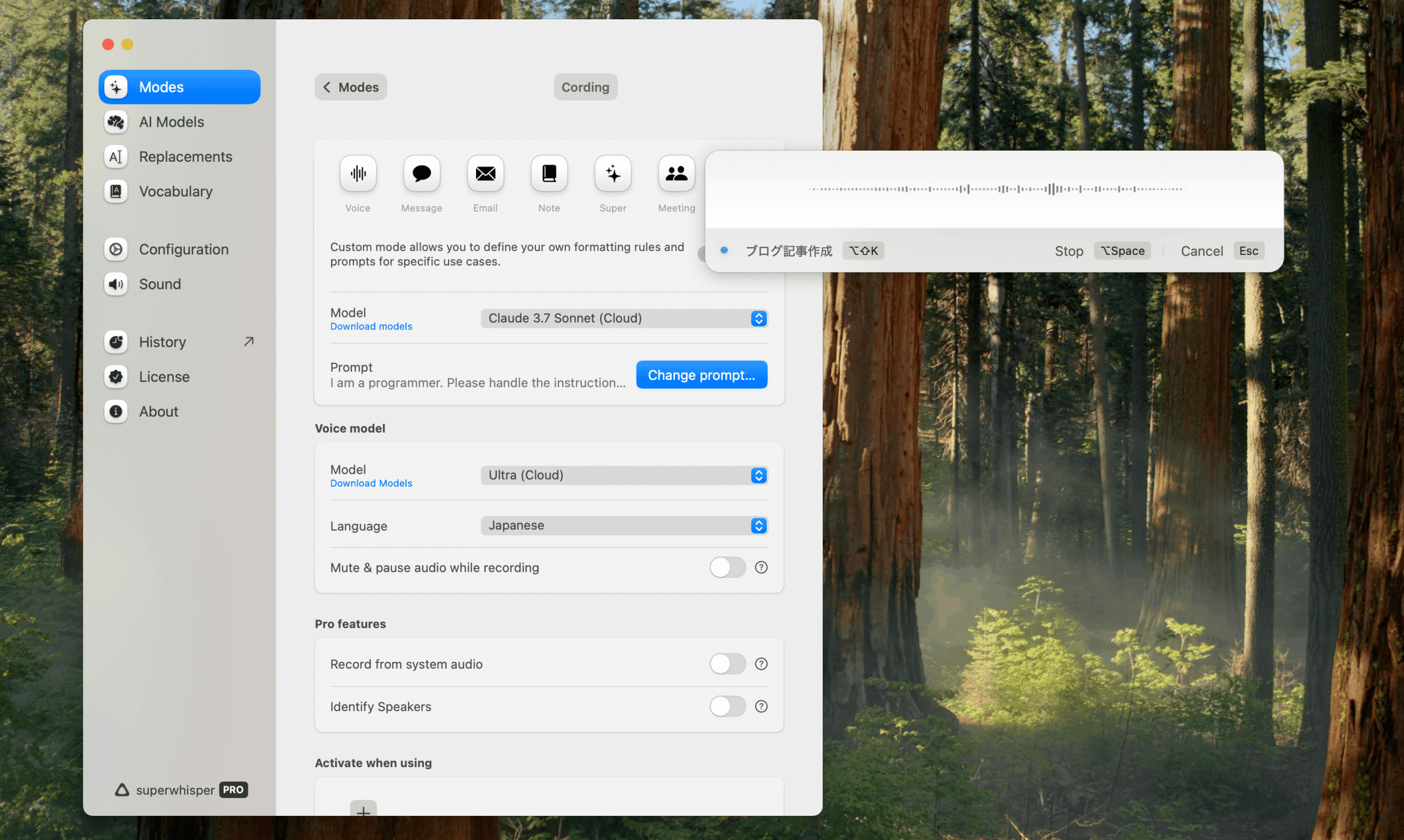Open AI Models in sidebar
1404x840 pixels.
pos(171,122)
